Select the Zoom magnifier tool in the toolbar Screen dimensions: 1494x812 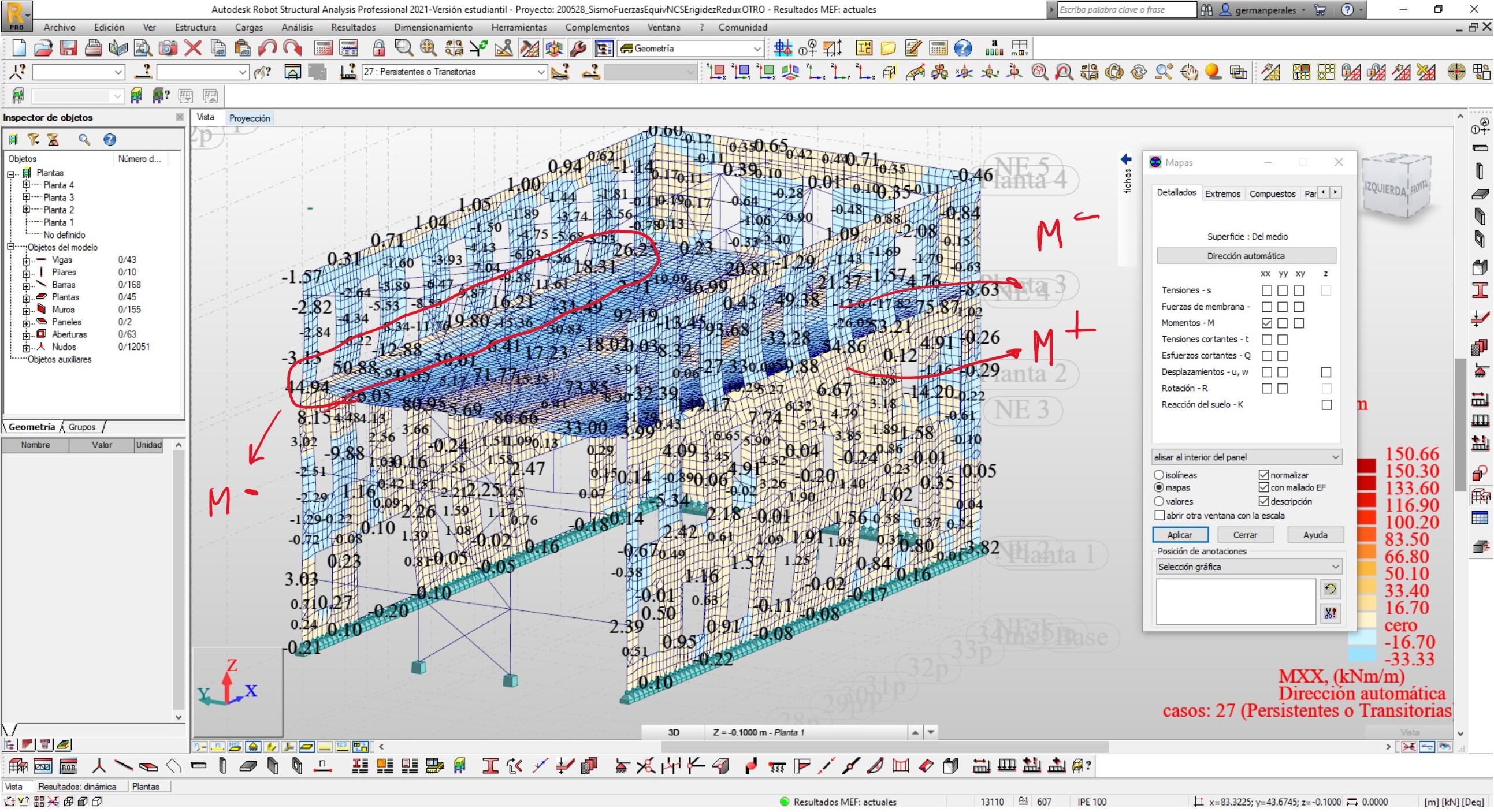pyautogui.click(x=404, y=49)
